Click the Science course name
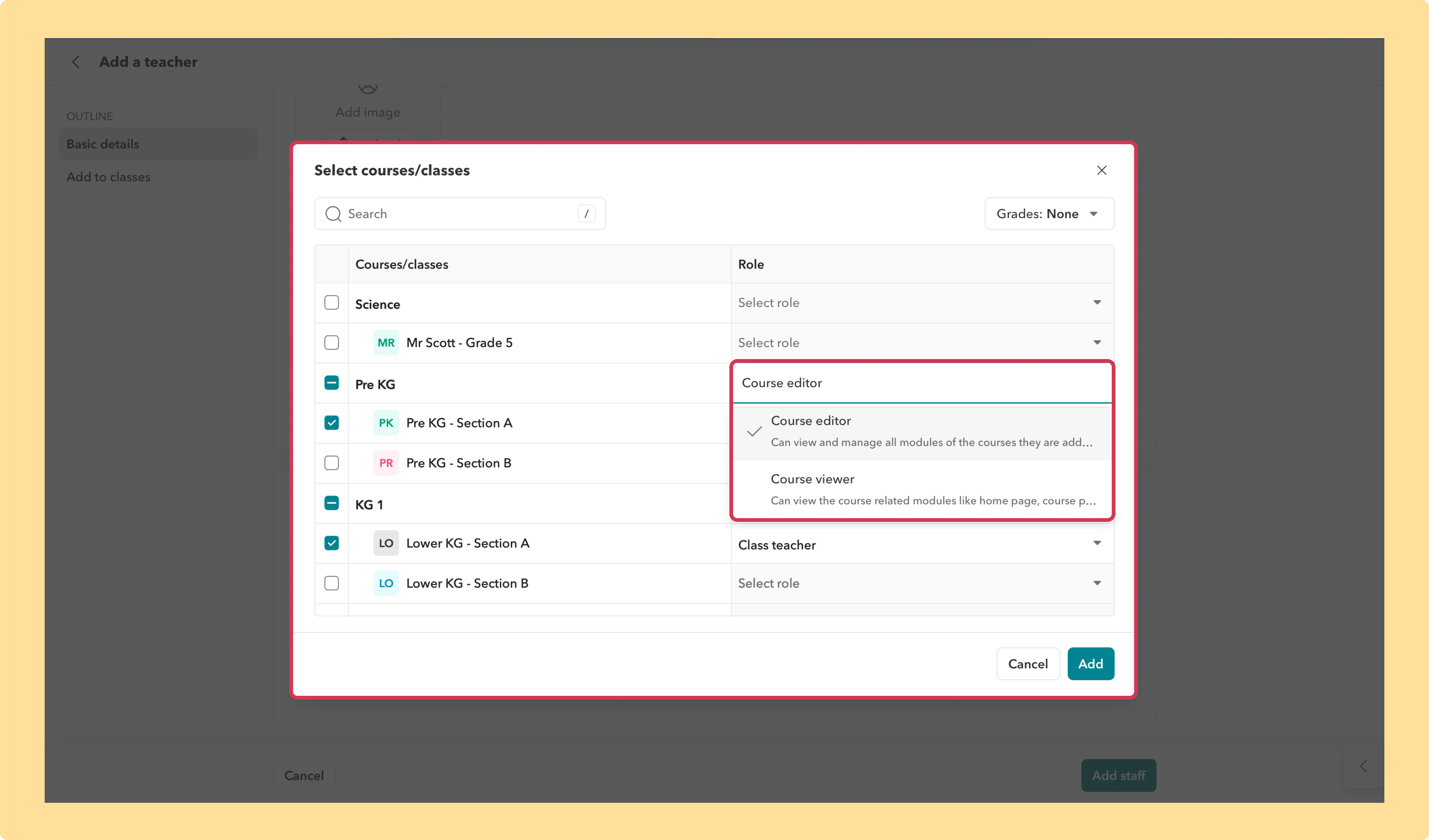Image resolution: width=1429 pixels, height=840 pixels. (378, 305)
